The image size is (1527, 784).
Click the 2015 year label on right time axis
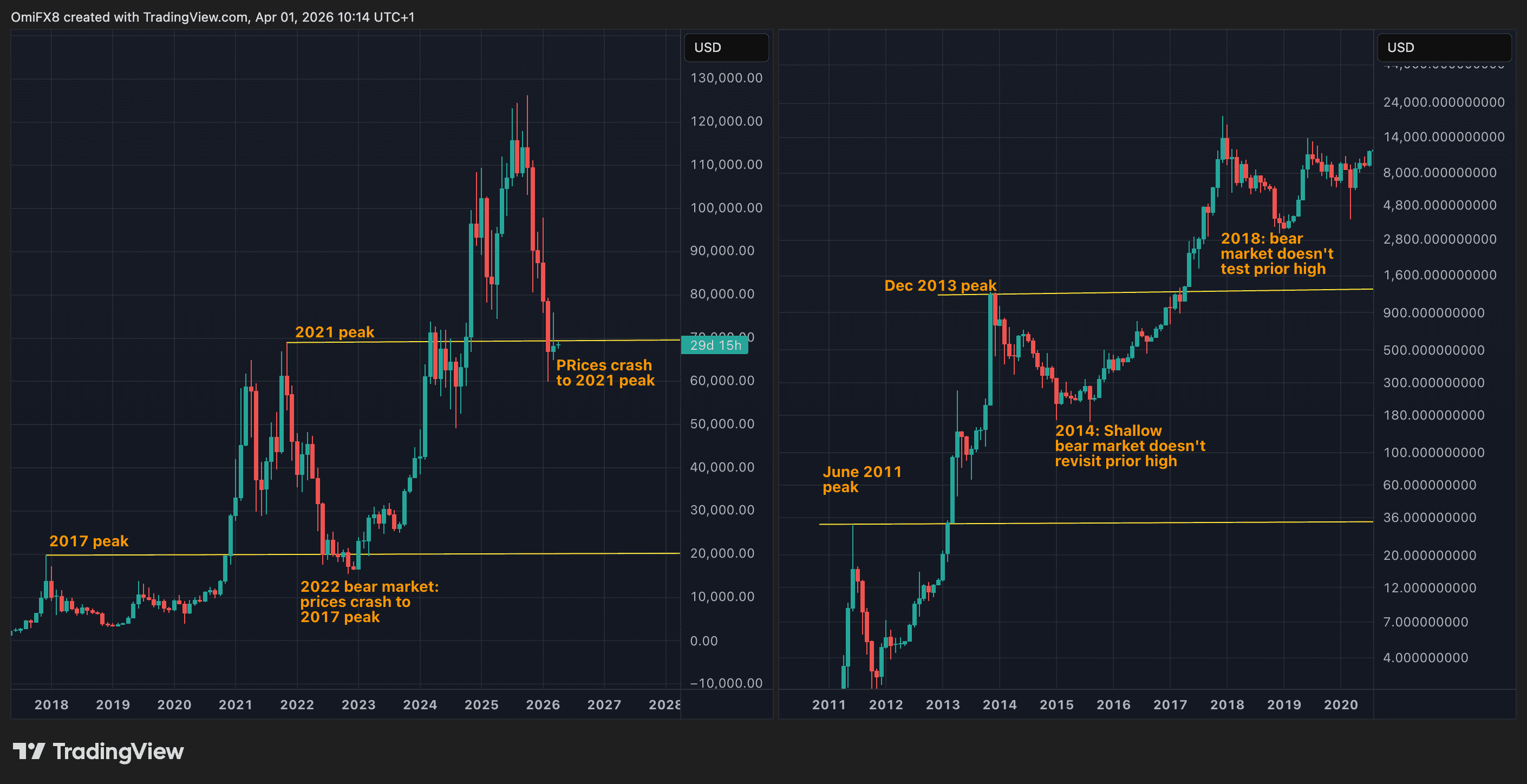pyautogui.click(x=1056, y=704)
